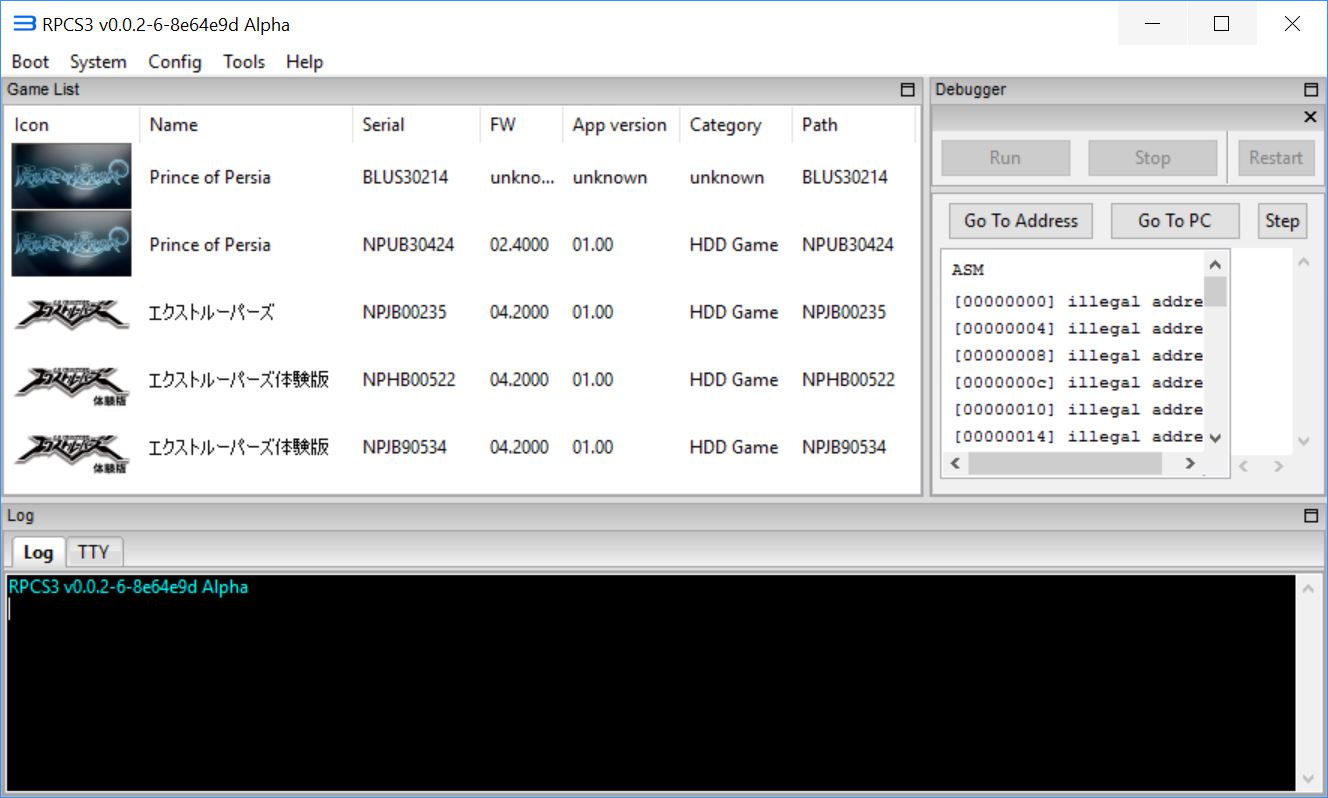Float the Game List panel using its dock icon
The image size is (1328, 798).
907,90
